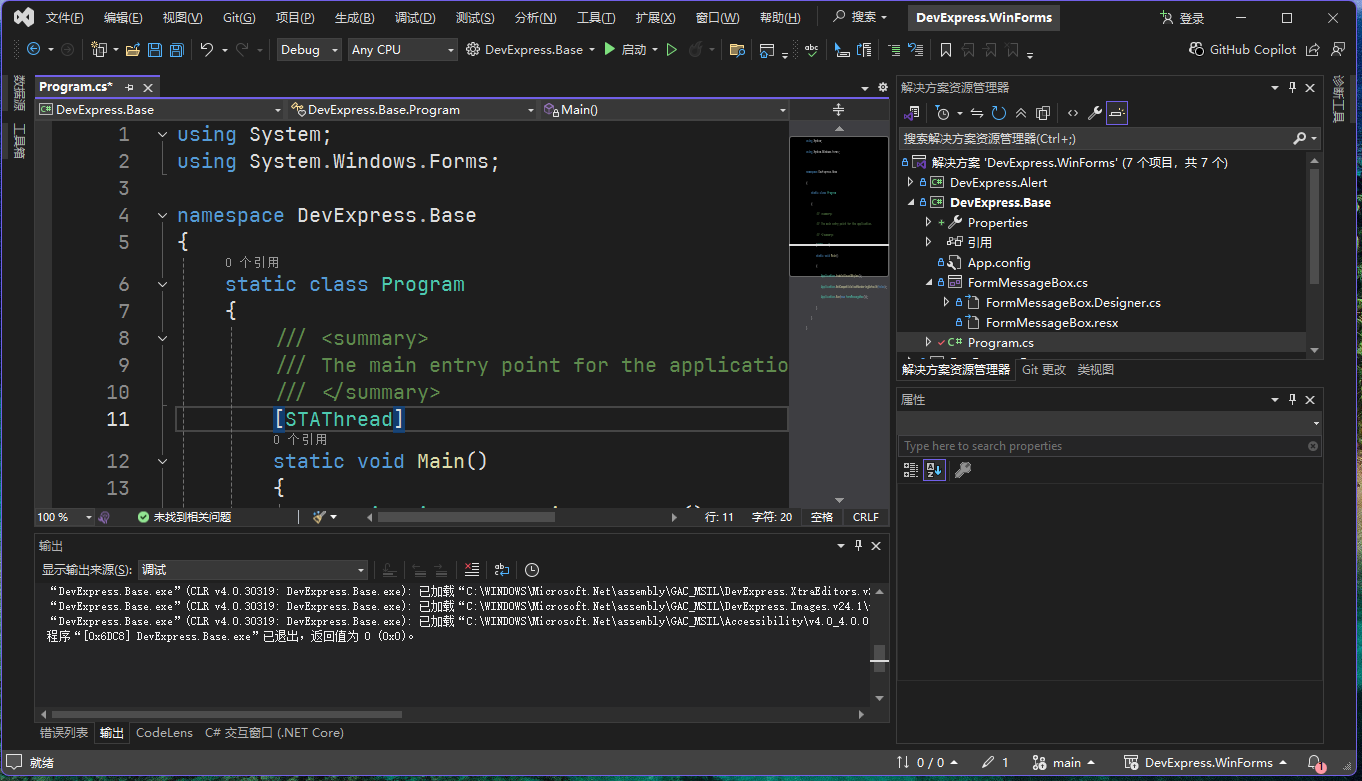
Task: Select FormMessageBox.resx in Solution Explorer
Action: pos(1052,322)
